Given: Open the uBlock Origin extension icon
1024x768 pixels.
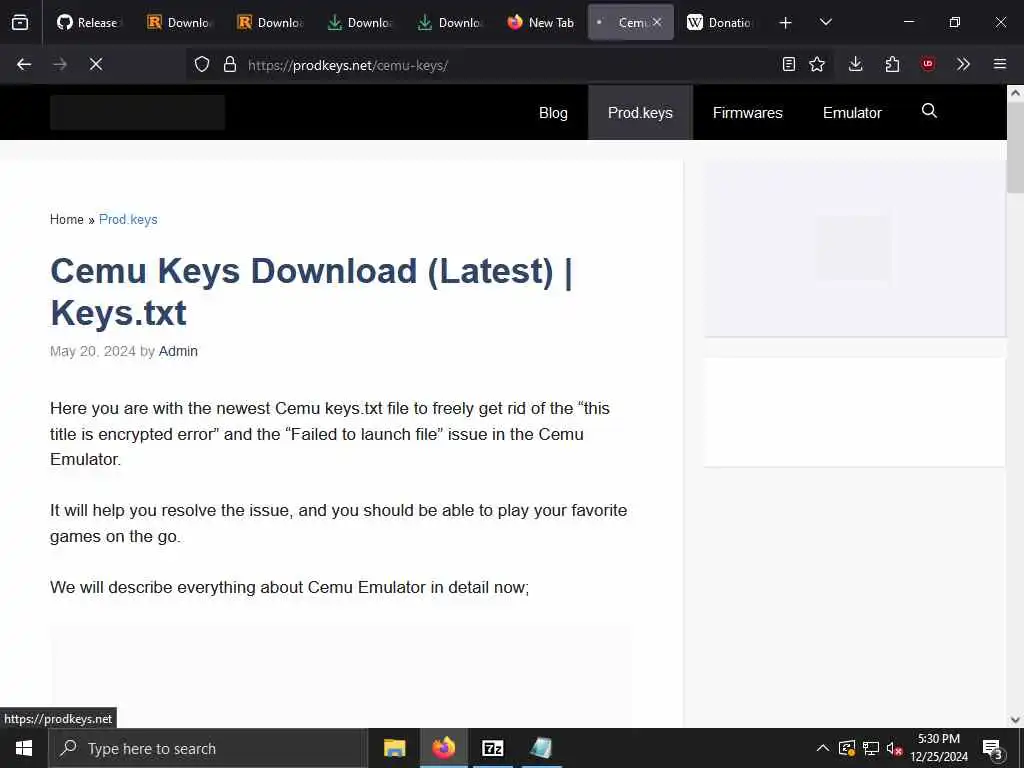Looking at the screenshot, I should click(928, 64).
